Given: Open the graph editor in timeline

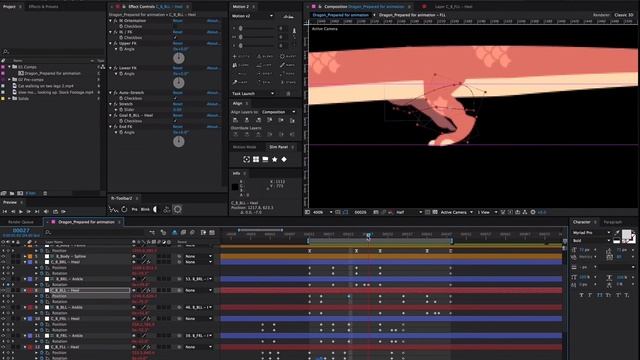Looking at the screenshot, I should pos(212,233).
